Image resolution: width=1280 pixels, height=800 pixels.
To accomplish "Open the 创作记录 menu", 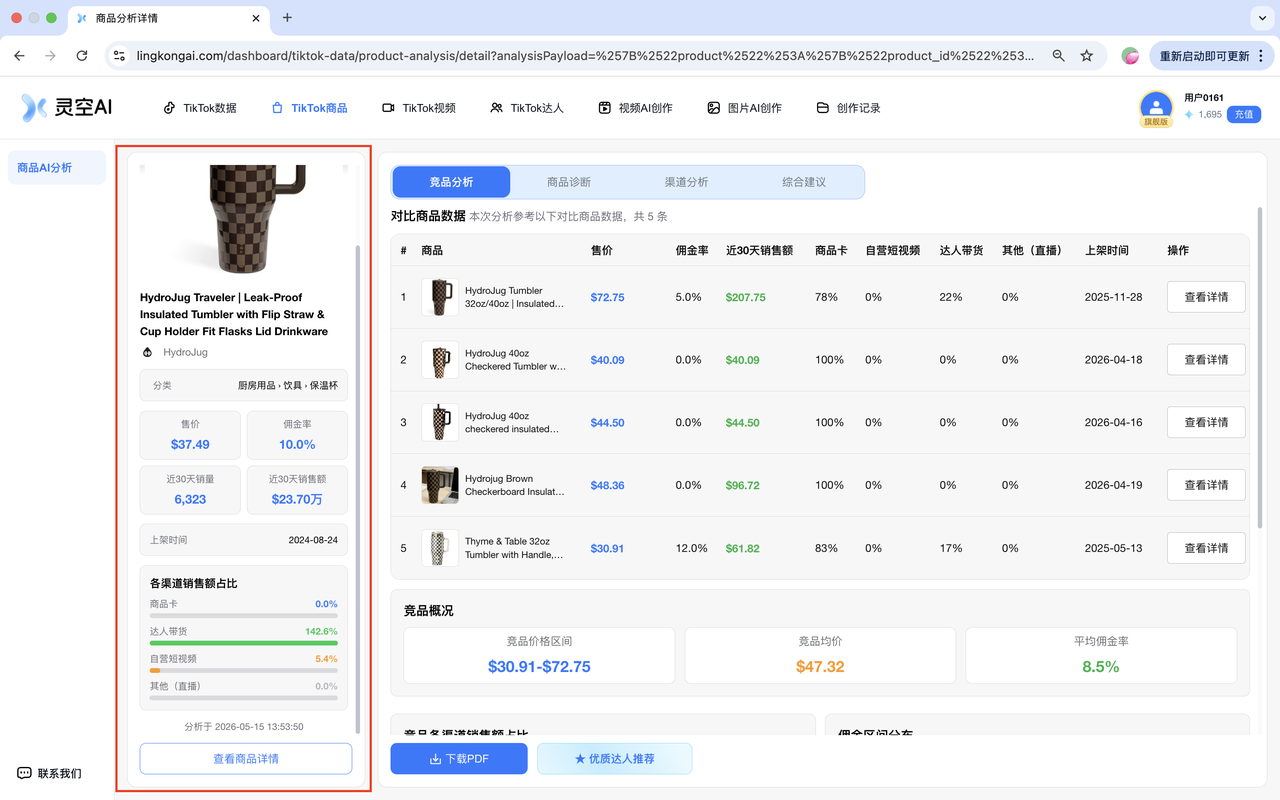I will coord(849,108).
